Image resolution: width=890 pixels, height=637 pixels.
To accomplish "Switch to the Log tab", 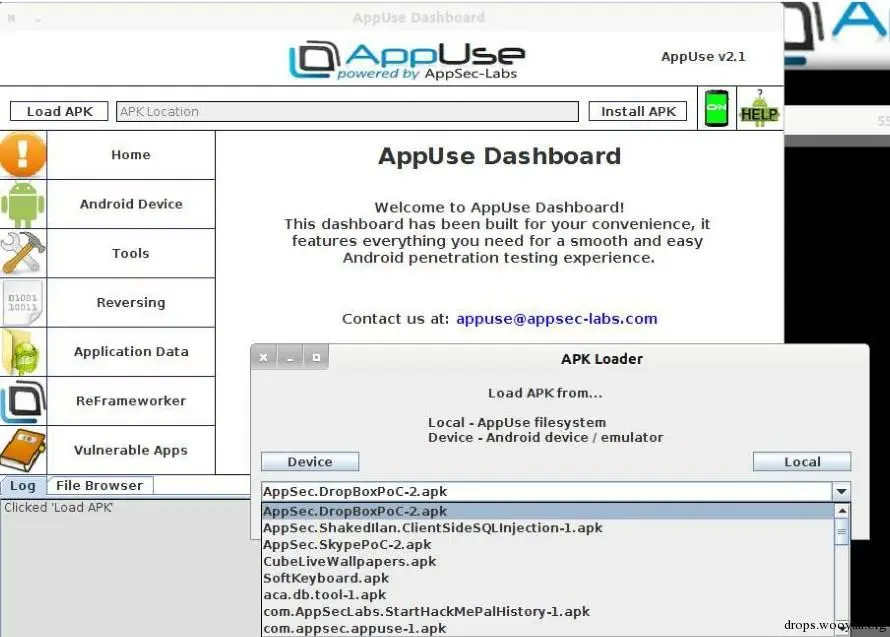I will coord(23,486).
